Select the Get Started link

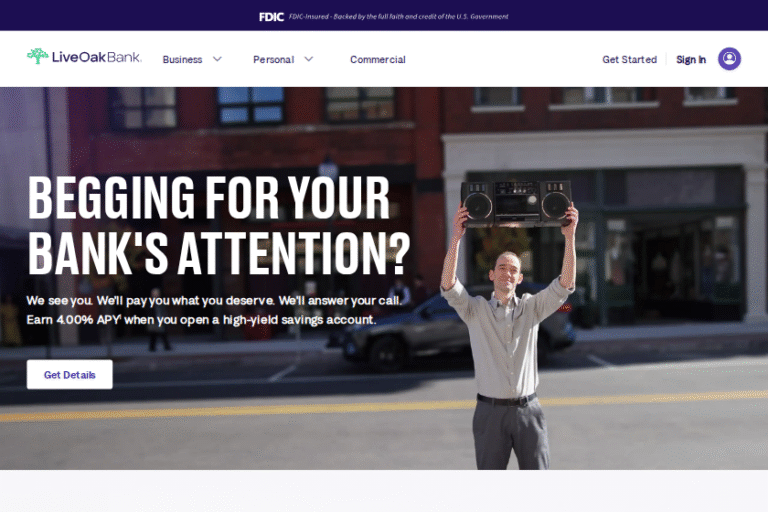pyautogui.click(x=629, y=59)
